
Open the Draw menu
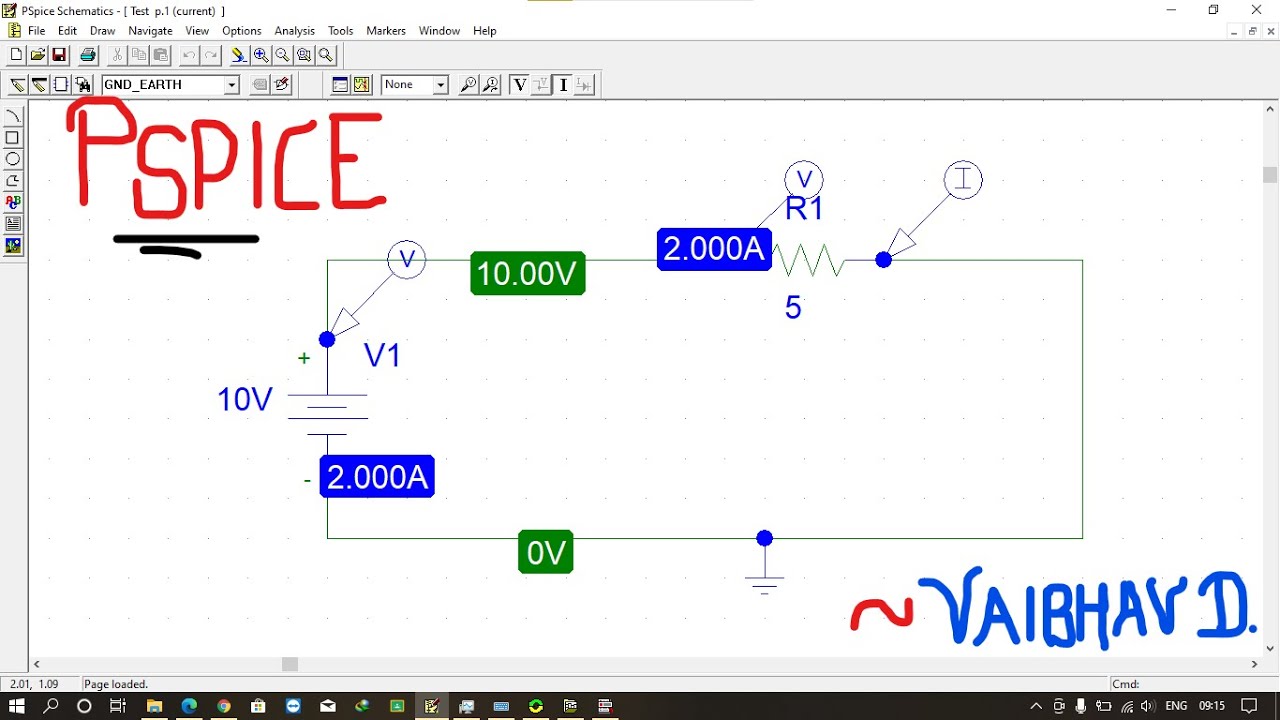[102, 31]
